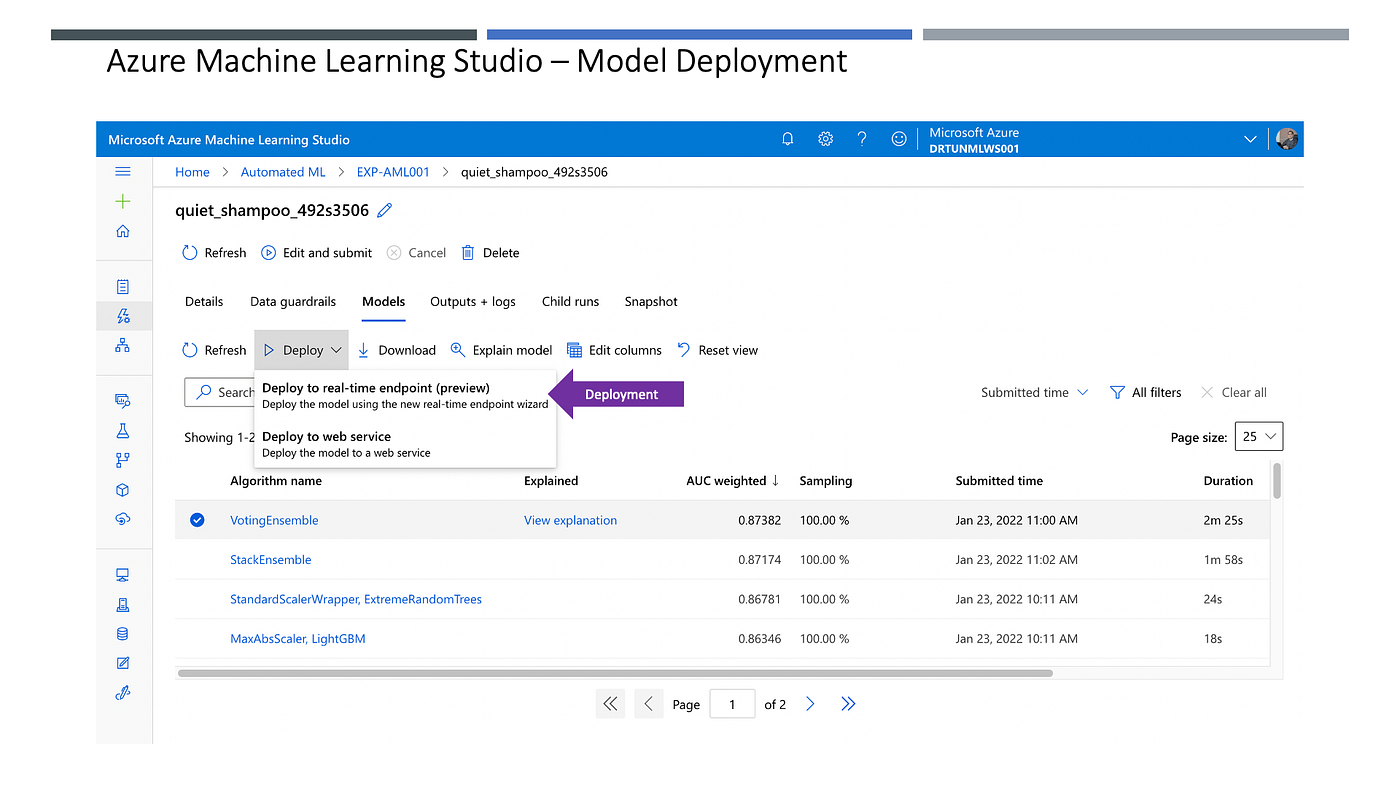Screen dimensions: 1400x788
Task: Open Designer hierarchy icon in sidebar
Action: click(x=123, y=345)
